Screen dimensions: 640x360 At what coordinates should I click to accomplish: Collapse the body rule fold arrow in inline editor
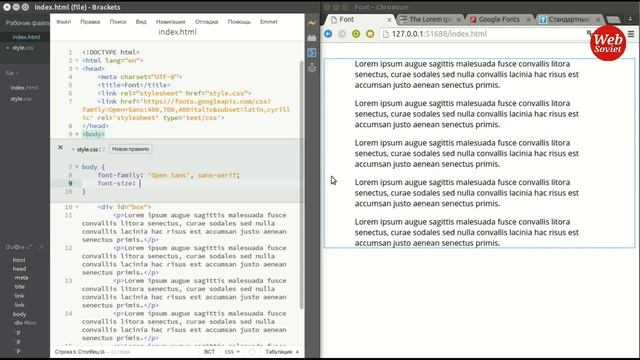tap(77, 167)
